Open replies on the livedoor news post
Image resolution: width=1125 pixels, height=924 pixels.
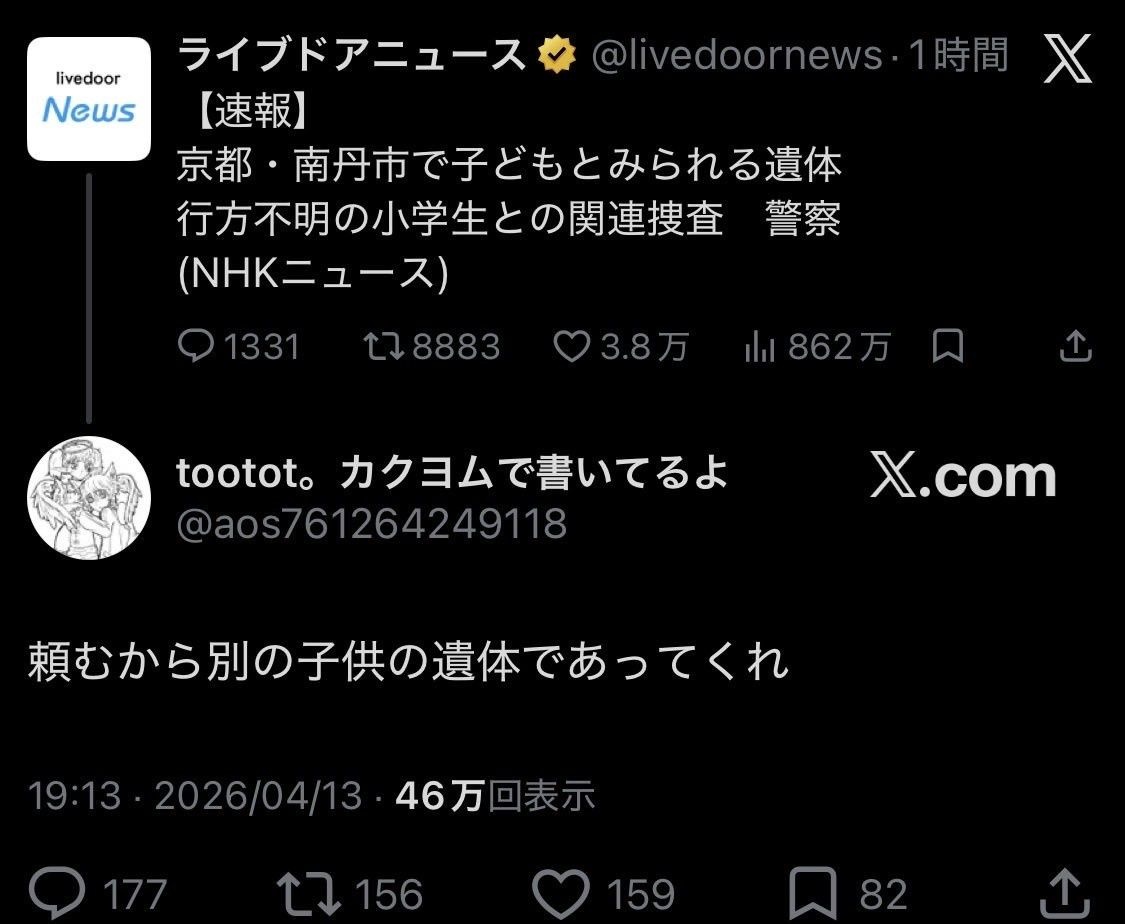tap(238, 346)
